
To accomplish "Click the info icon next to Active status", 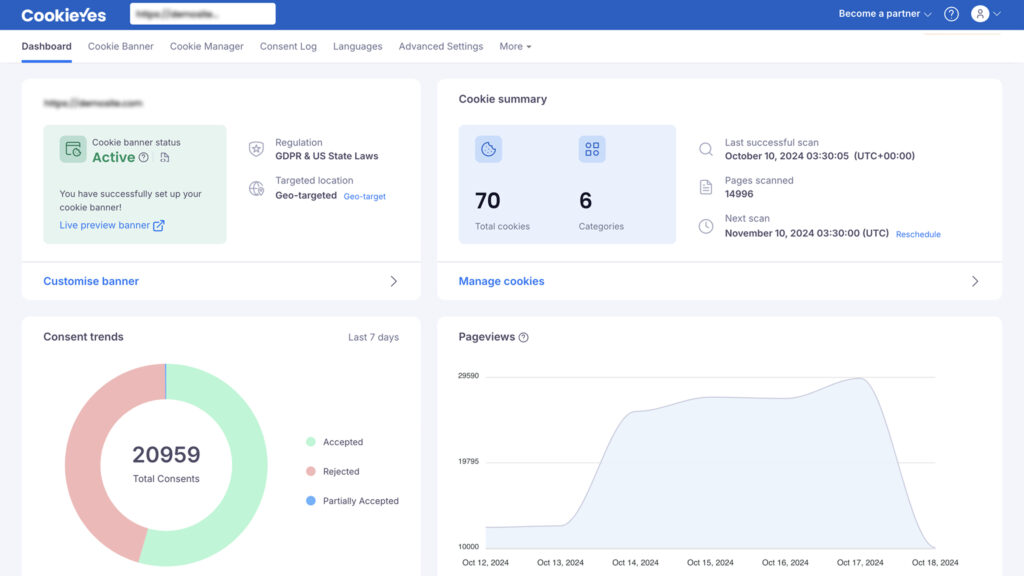I will (144, 158).
